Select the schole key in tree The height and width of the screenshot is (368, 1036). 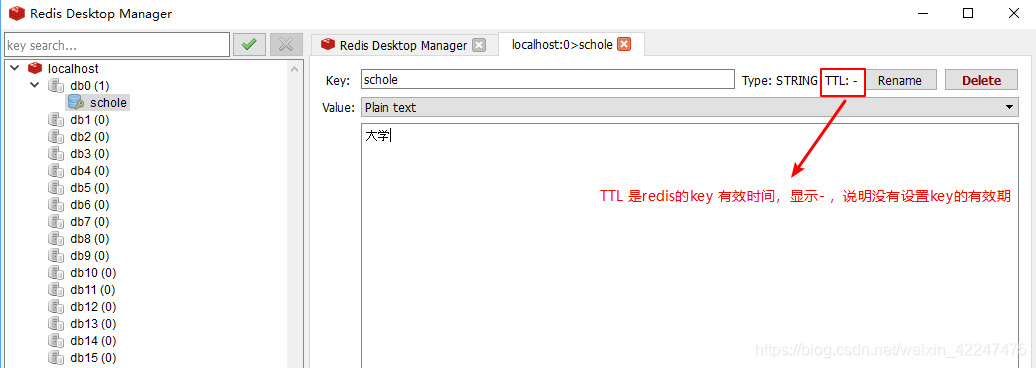[x=108, y=102]
